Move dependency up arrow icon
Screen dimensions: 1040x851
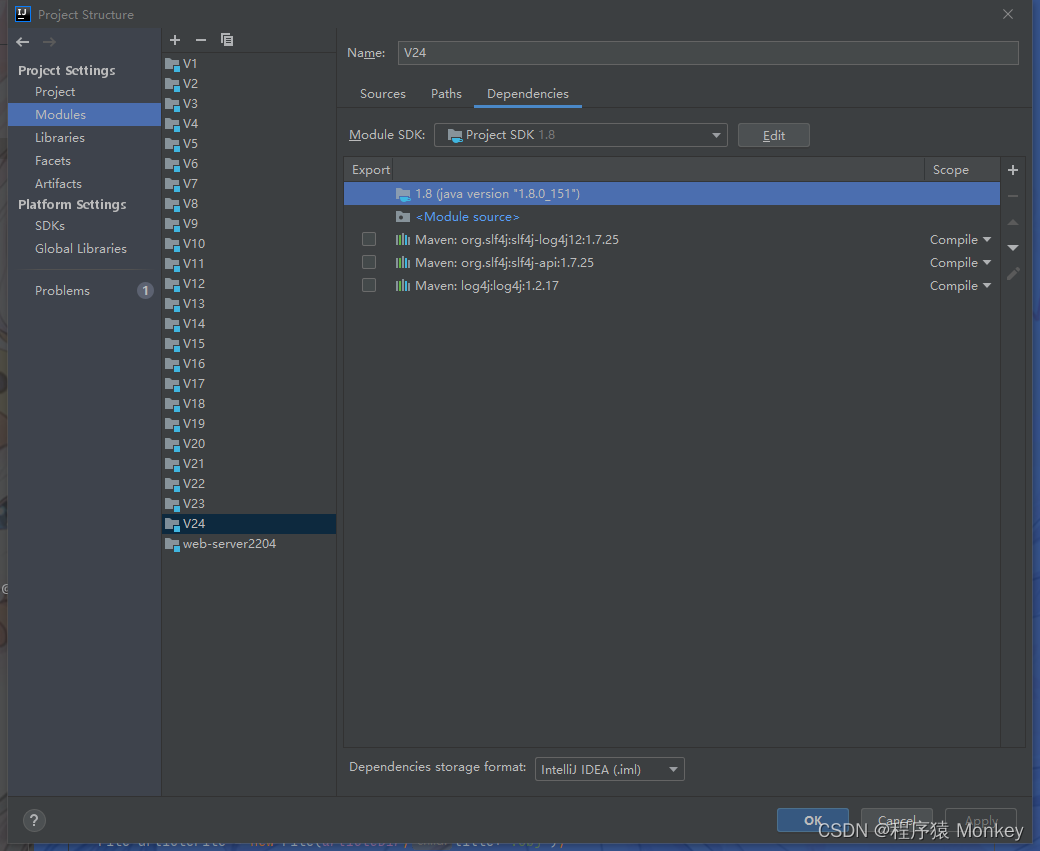click(1013, 222)
